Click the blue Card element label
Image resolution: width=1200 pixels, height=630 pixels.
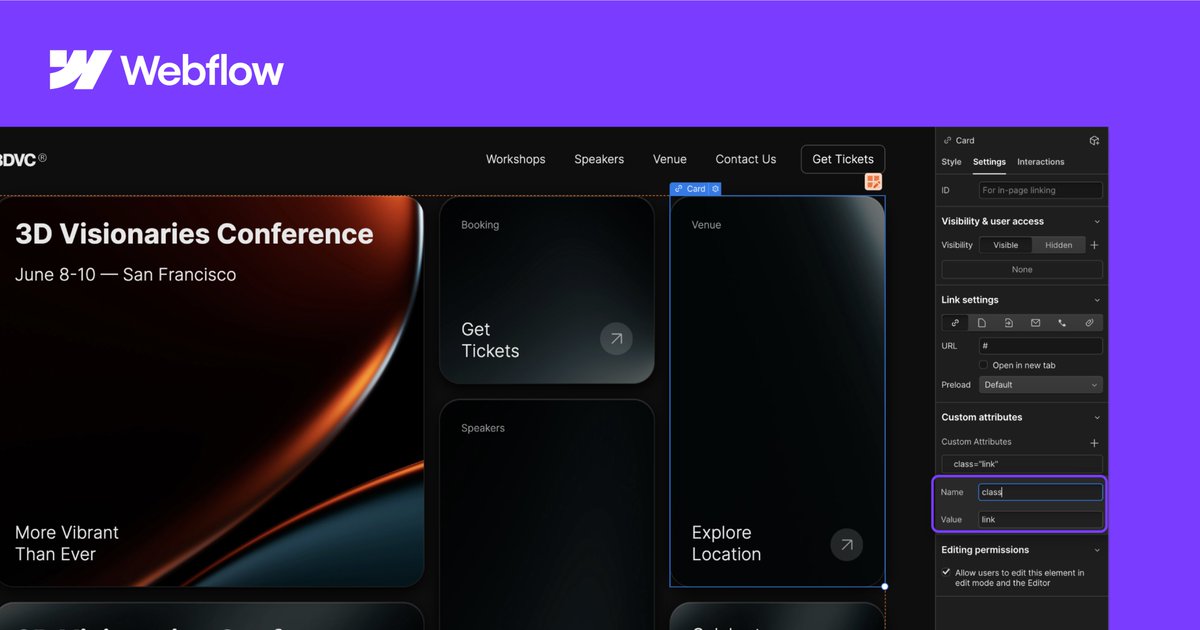click(690, 189)
